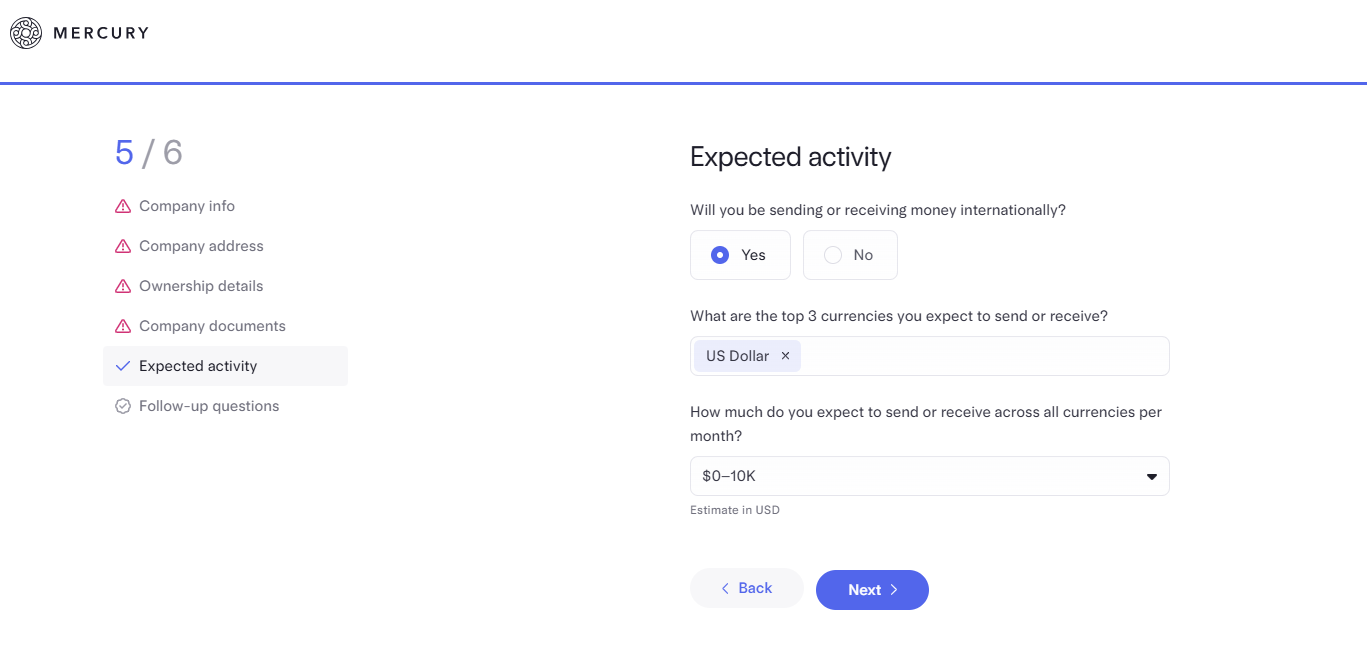This screenshot has height=647, width=1367.
Task: Click circled check icon beside Follow-up questions
Action: click(x=123, y=406)
